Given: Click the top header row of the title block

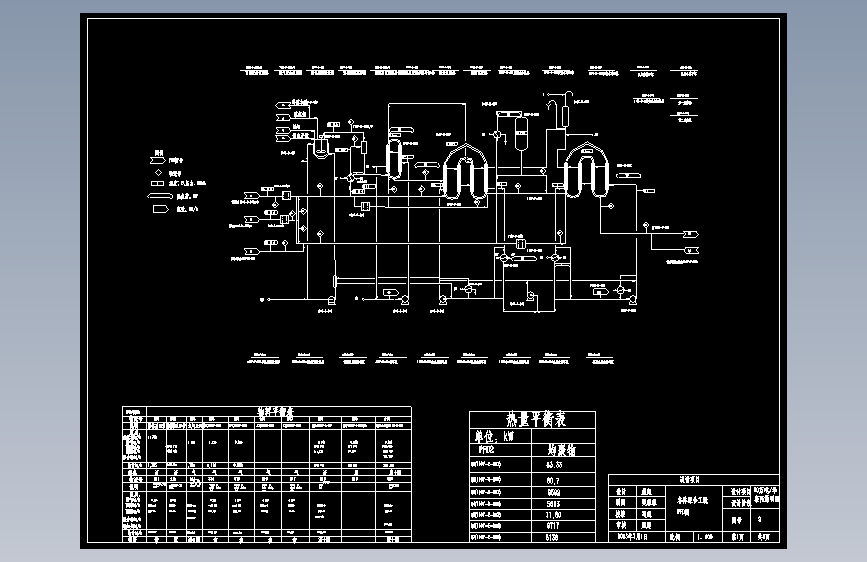Looking at the screenshot, I should 694,480.
